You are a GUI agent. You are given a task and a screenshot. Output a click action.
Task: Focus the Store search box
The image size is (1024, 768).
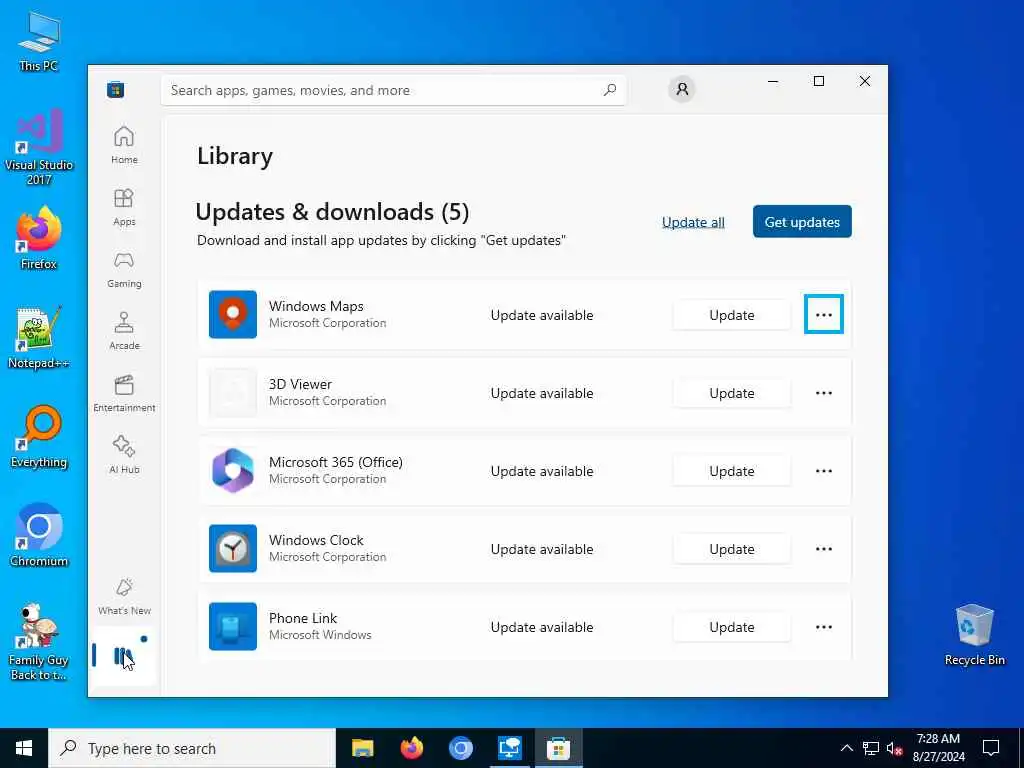393,90
